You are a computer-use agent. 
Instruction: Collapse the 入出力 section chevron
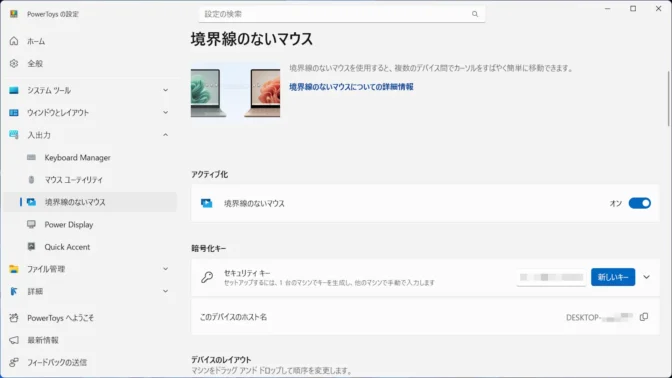pos(165,135)
